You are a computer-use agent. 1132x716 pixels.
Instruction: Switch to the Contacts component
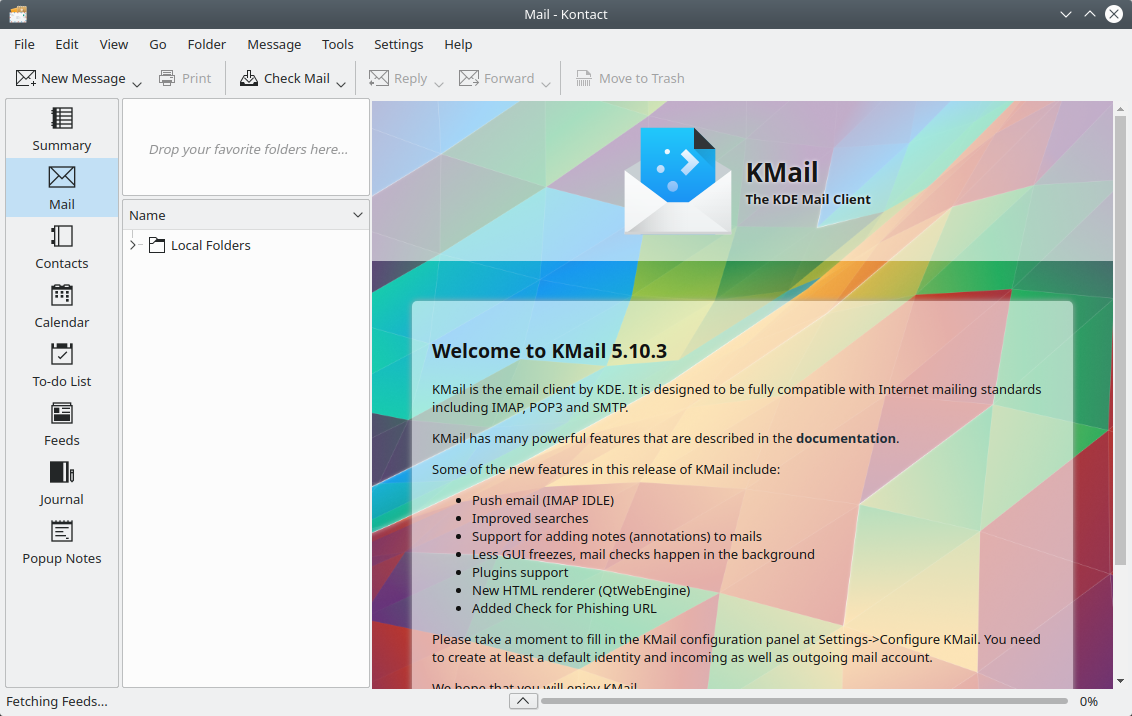point(62,247)
